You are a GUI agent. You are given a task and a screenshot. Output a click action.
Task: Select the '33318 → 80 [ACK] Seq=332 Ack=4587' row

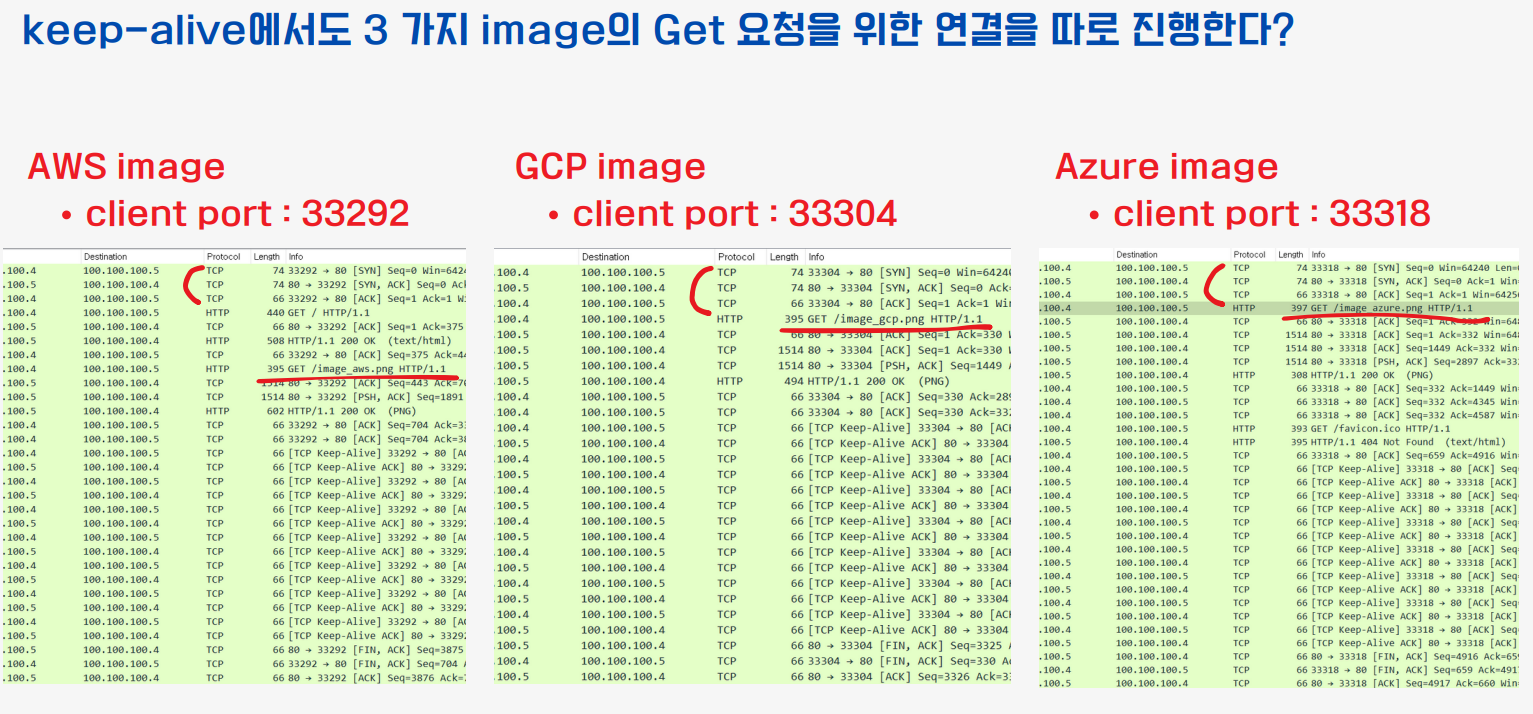(x=1279, y=415)
